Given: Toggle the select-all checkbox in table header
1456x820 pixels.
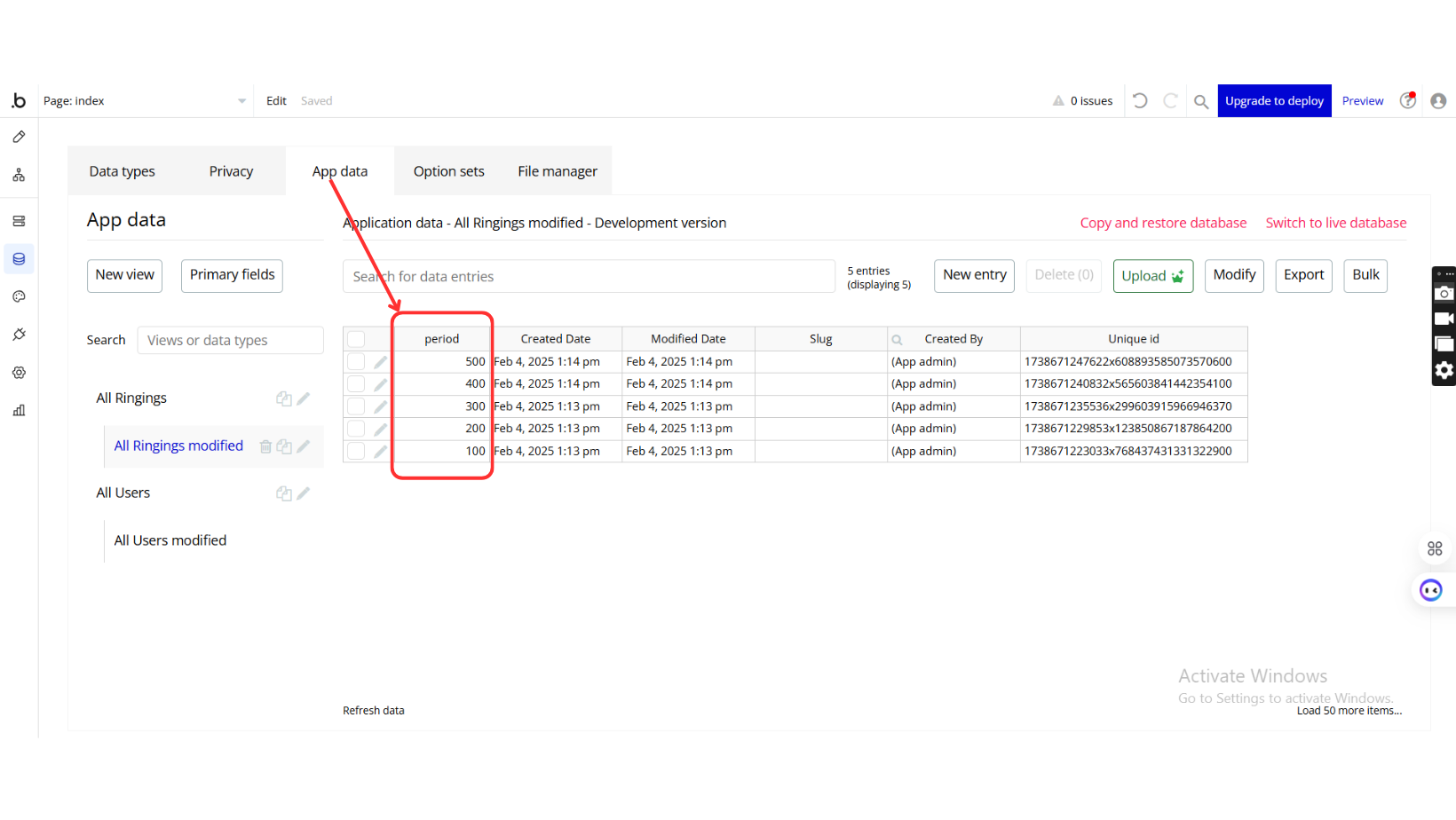Looking at the screenshot, I should tap(356, 339).
